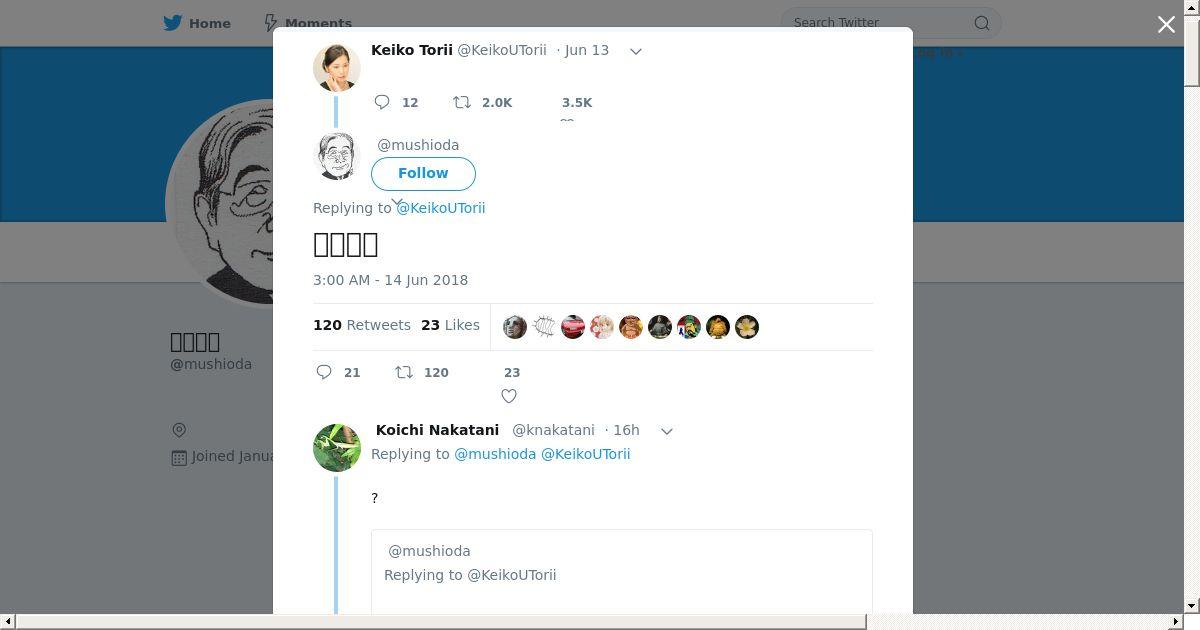Image resolution: width=1200 pixels, height=630 pixels.
Task: Expand the Keiko Torii tweet options chevron
Action: tap(635, 51)
